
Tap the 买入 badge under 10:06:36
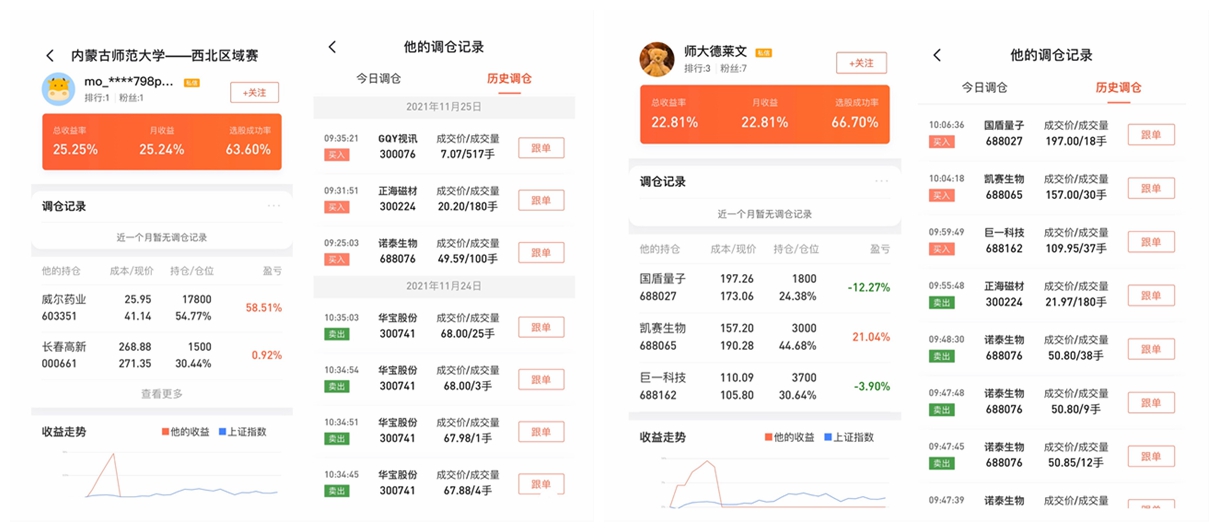pyautogui.click(x=941, y=142)
